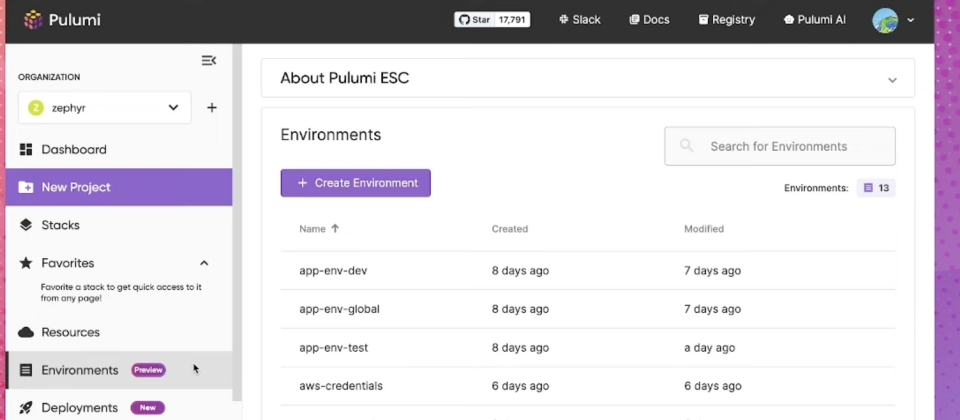Image resolution: width=960 pixels, height=420 pixels.
Task: Sort environments by Name column
Action: tap(313, 229)
